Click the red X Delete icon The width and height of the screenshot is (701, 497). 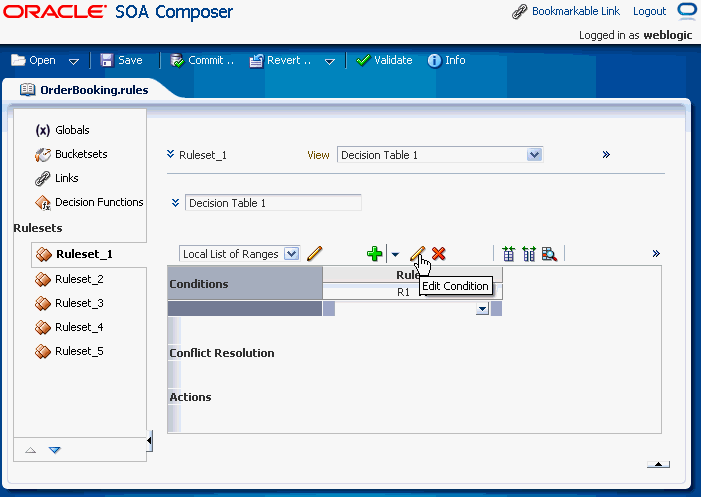click(439, 254)
